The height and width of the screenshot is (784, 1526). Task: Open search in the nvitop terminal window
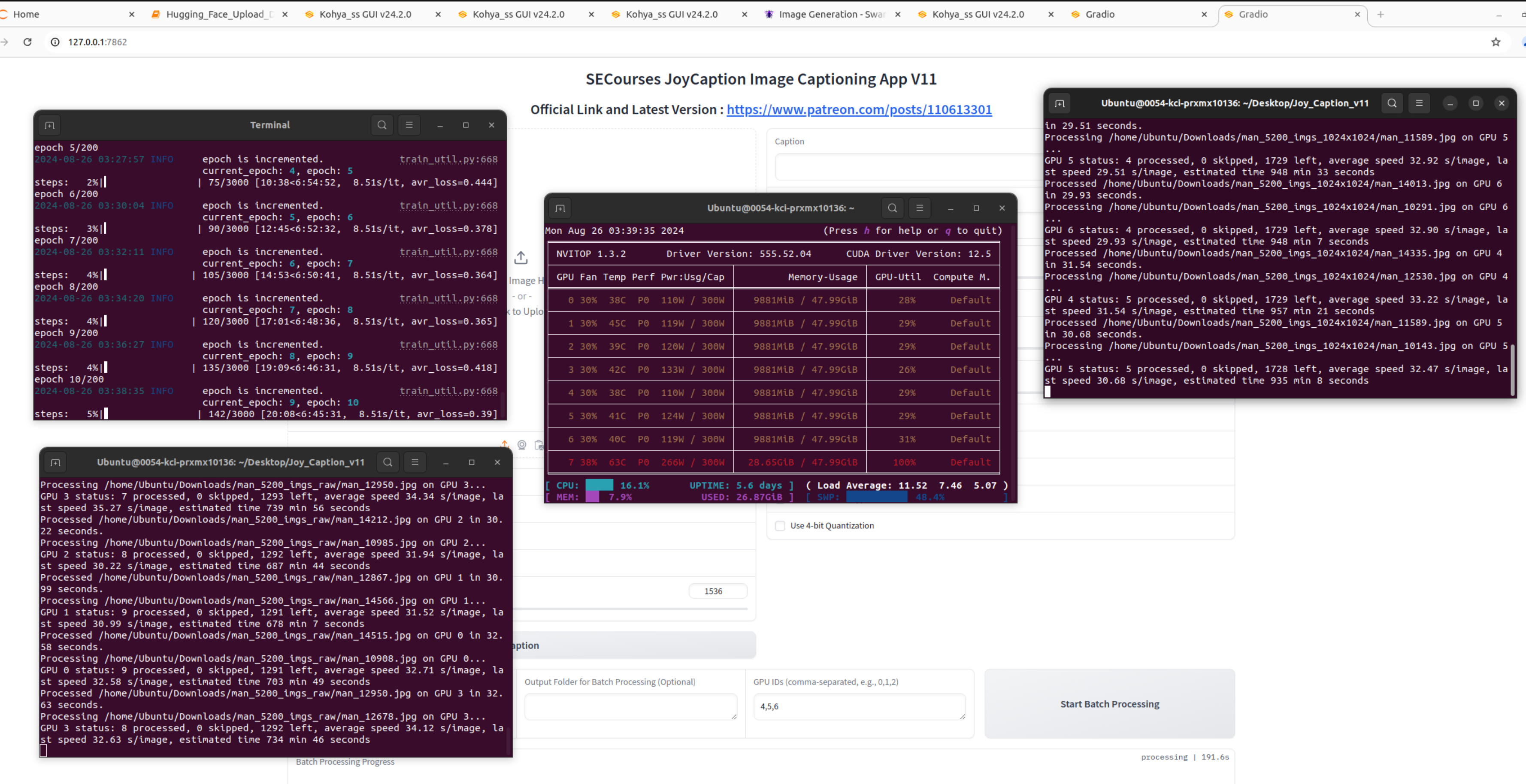[x=892, y=208]
